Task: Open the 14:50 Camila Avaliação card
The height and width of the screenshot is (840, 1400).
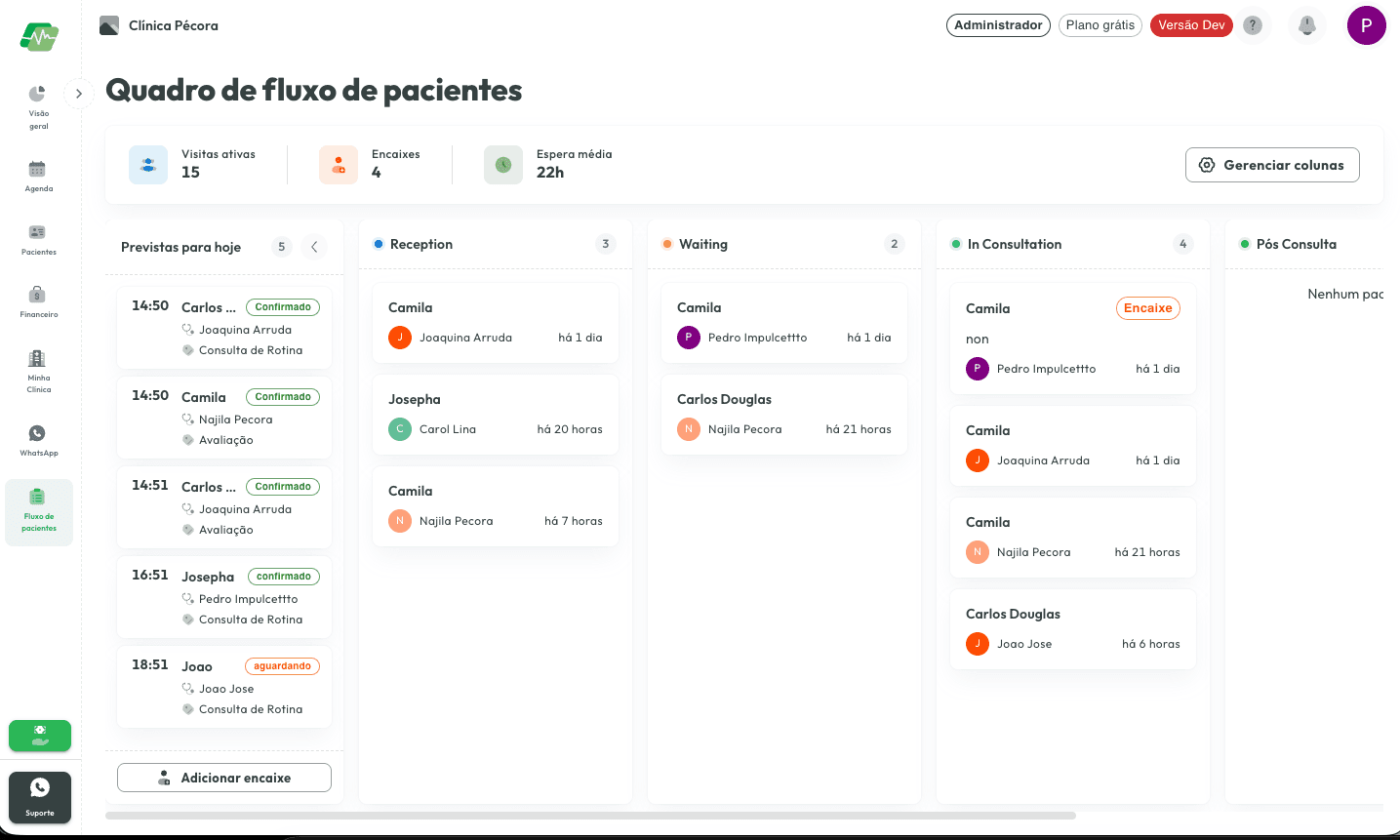Action: point(224,418)
